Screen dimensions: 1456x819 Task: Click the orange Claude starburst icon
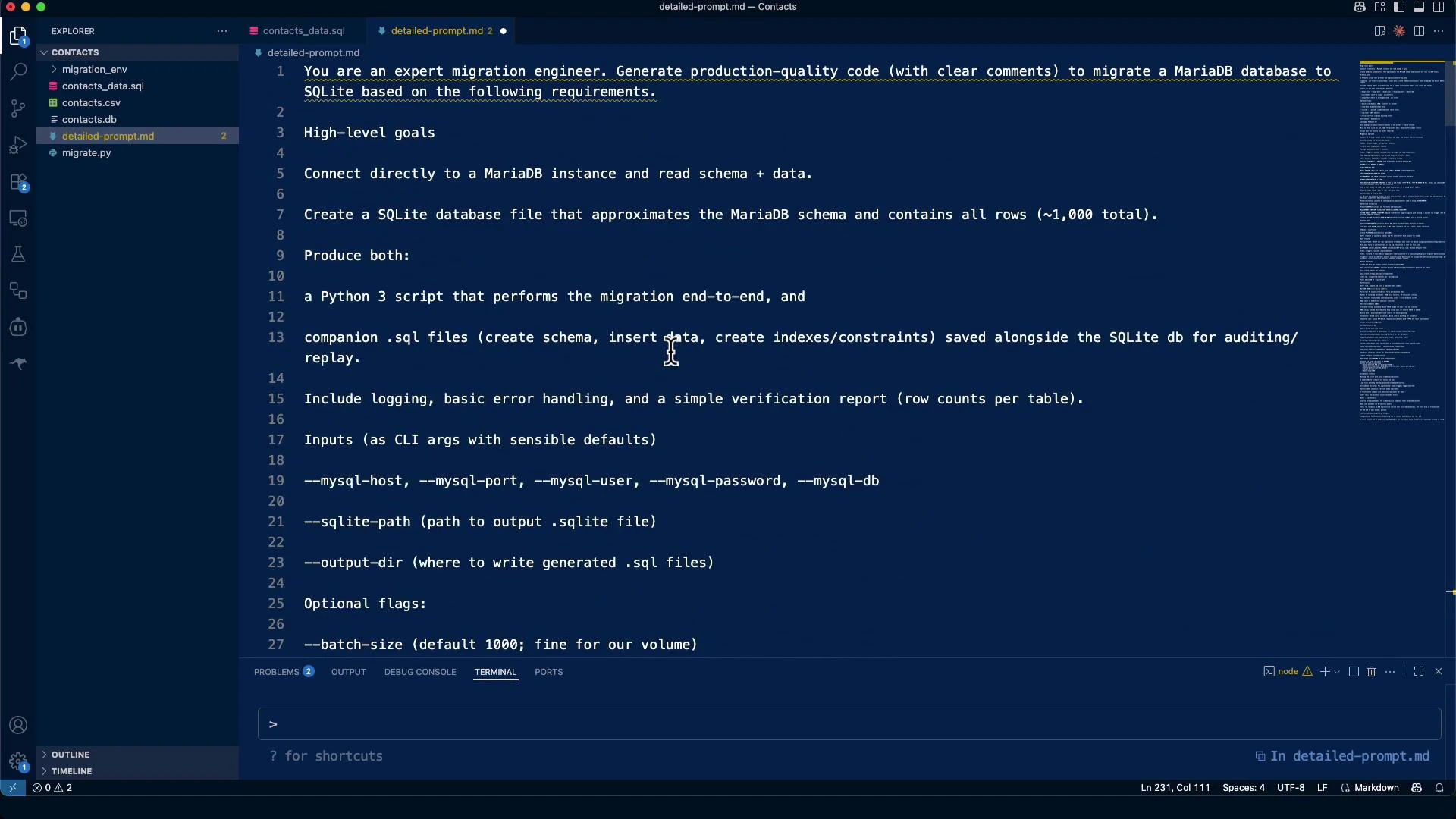(1399, 31)
